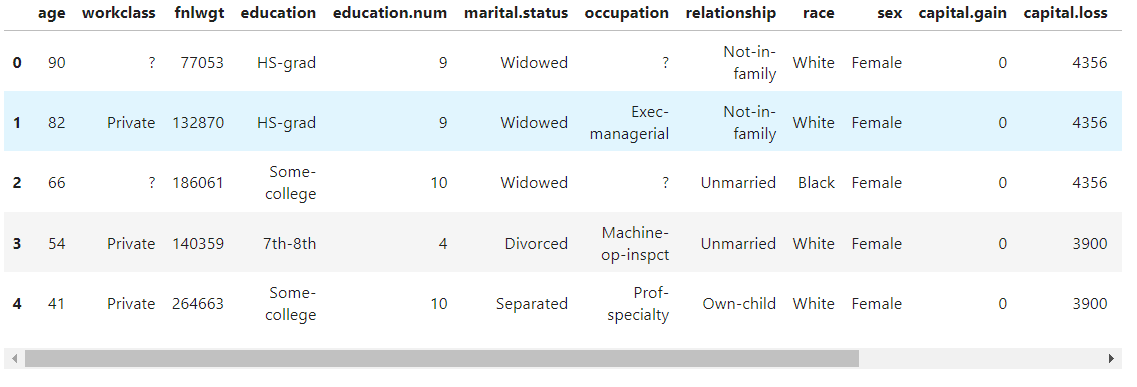This screenshot has width=1137, height=387.
Task: Select the age column header
Action: click(52, 13)
